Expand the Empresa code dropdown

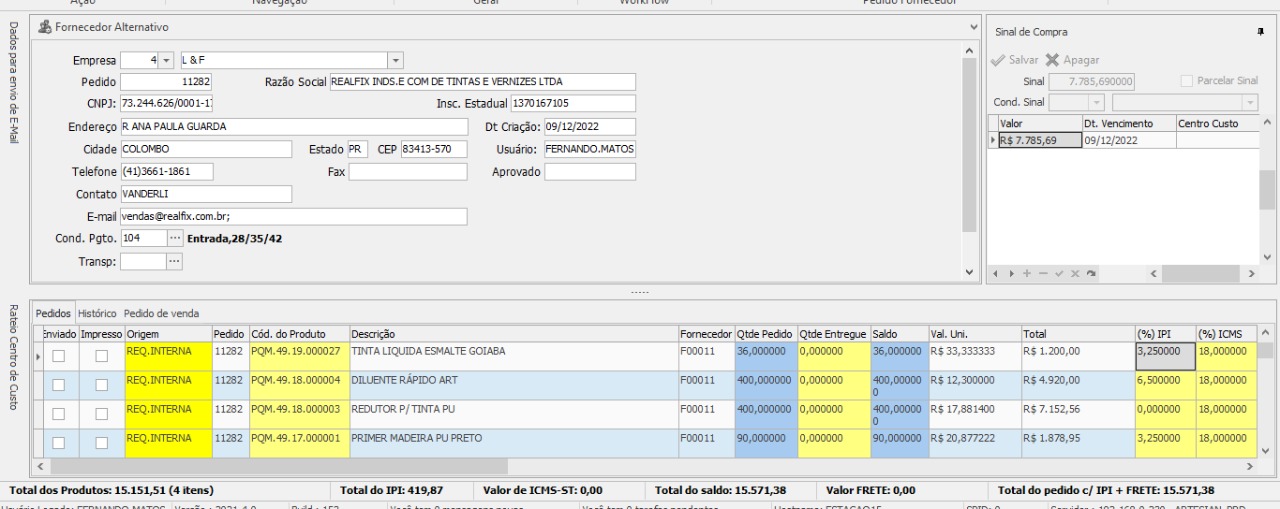[x=166, y=61]
